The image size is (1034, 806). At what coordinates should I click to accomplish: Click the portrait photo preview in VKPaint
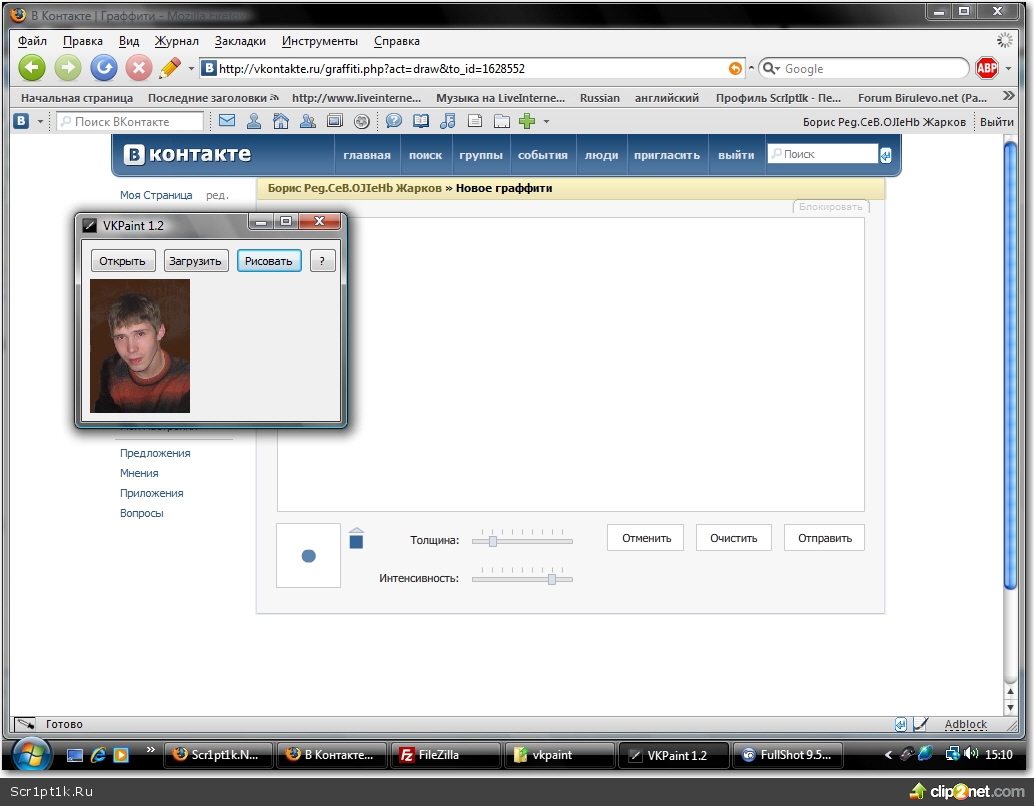[140, 346]
